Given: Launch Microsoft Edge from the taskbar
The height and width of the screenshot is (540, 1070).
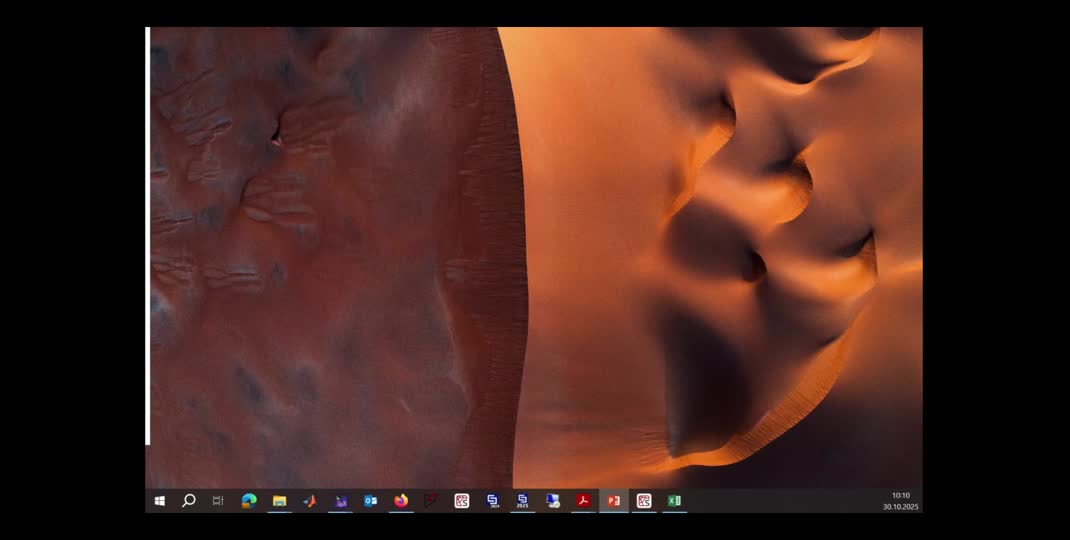Looking at the screenshot, I should pyautogui.click(x=249, y=501).
